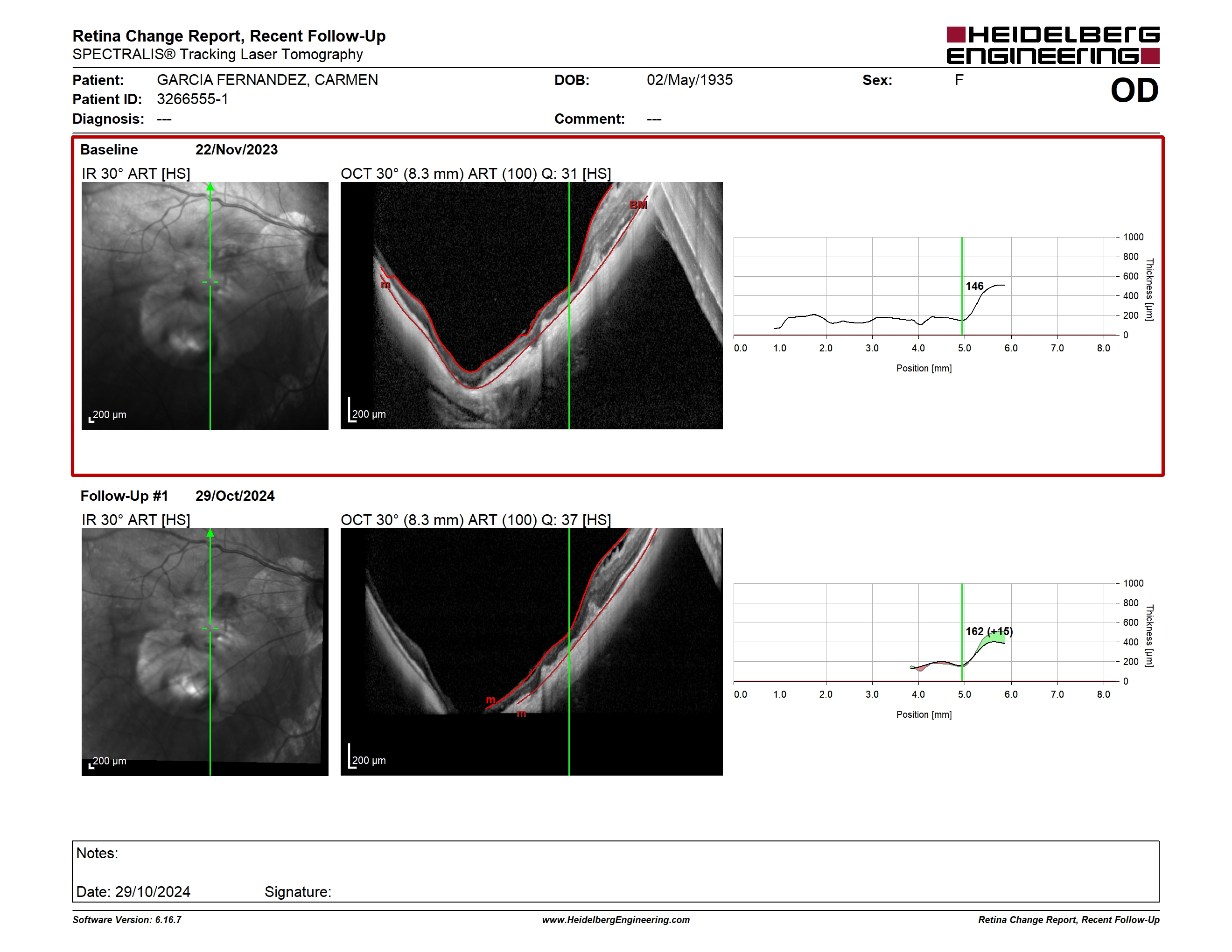Click the Signature line

298,892
